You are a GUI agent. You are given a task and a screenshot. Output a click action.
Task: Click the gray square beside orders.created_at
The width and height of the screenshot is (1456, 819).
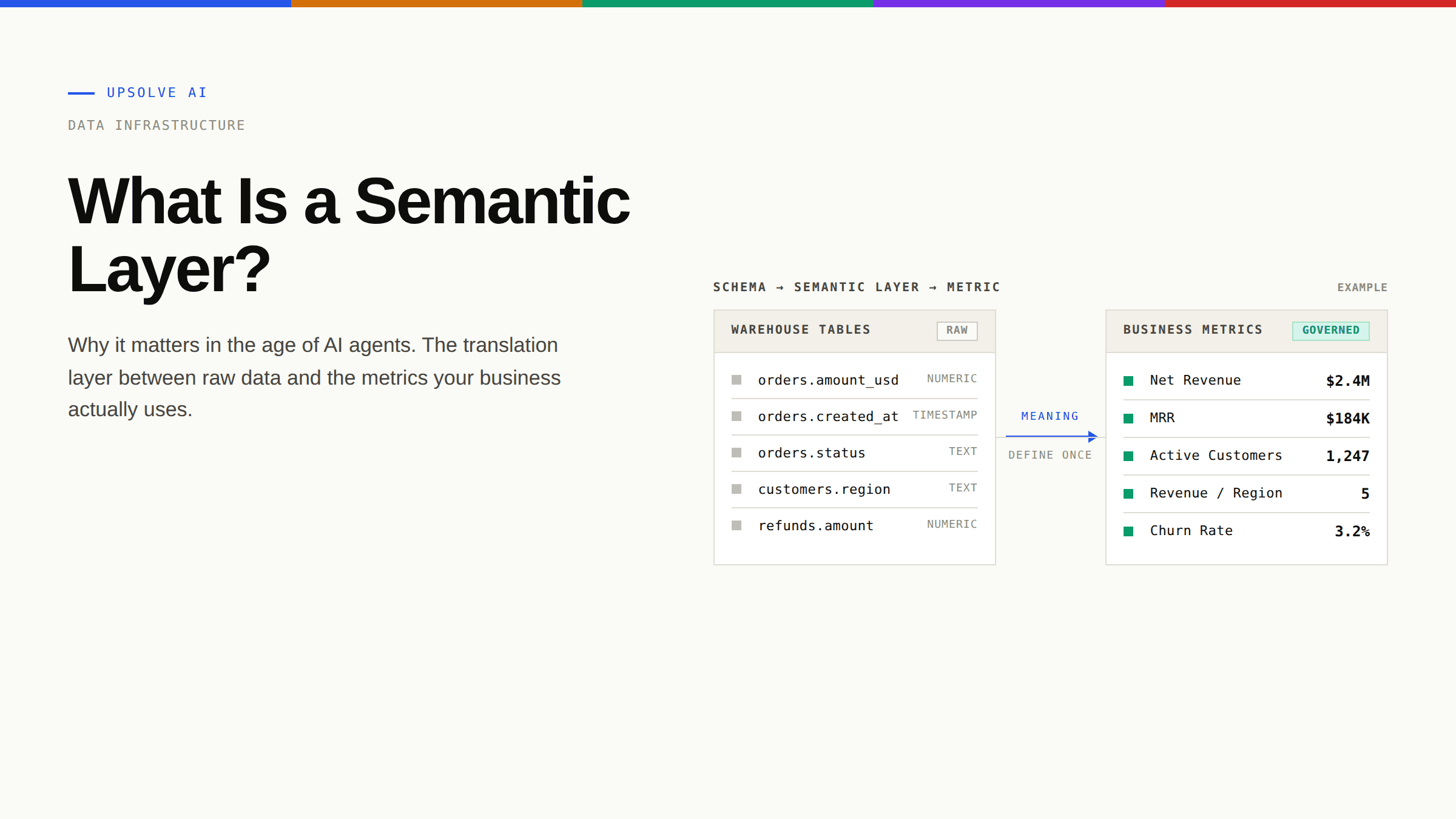[736, 416]
